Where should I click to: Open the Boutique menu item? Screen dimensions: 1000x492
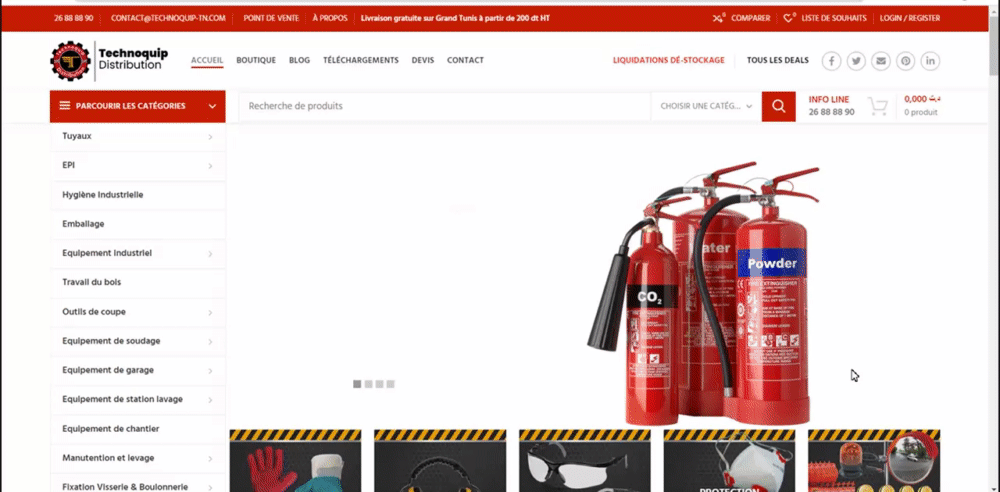pos(256,61)
